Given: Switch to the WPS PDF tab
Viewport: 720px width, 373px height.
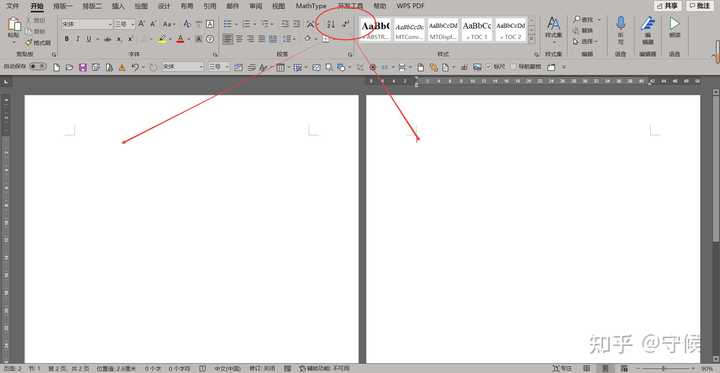Looking at the screenshot, I should (x=411, y=6).
